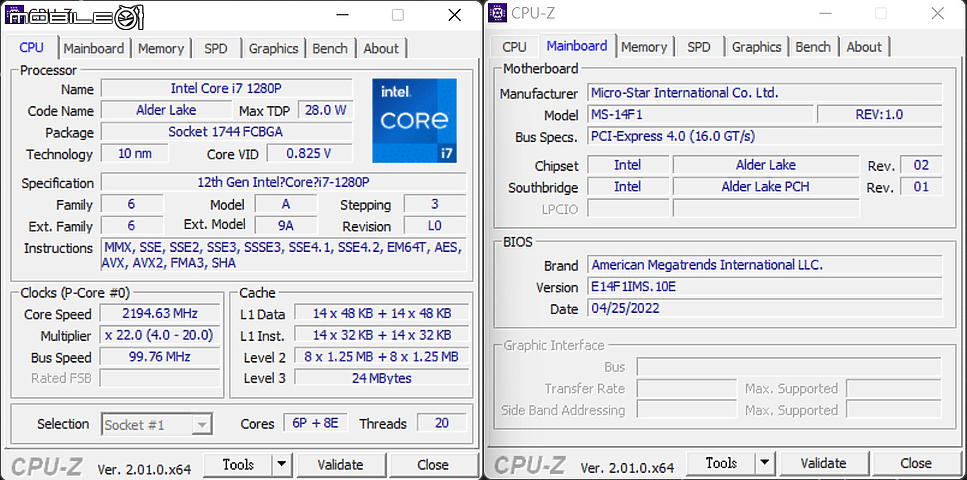Click the Level 2 cache value
The height and width of the screenshot is (480, 967).
coord(381,357)
